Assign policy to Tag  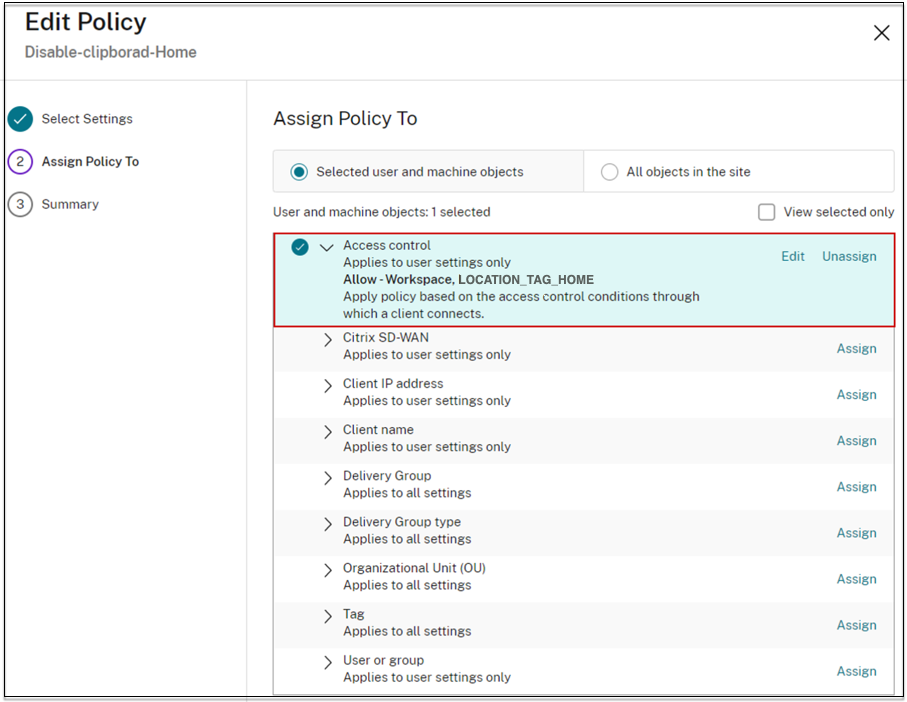[856, 625]
